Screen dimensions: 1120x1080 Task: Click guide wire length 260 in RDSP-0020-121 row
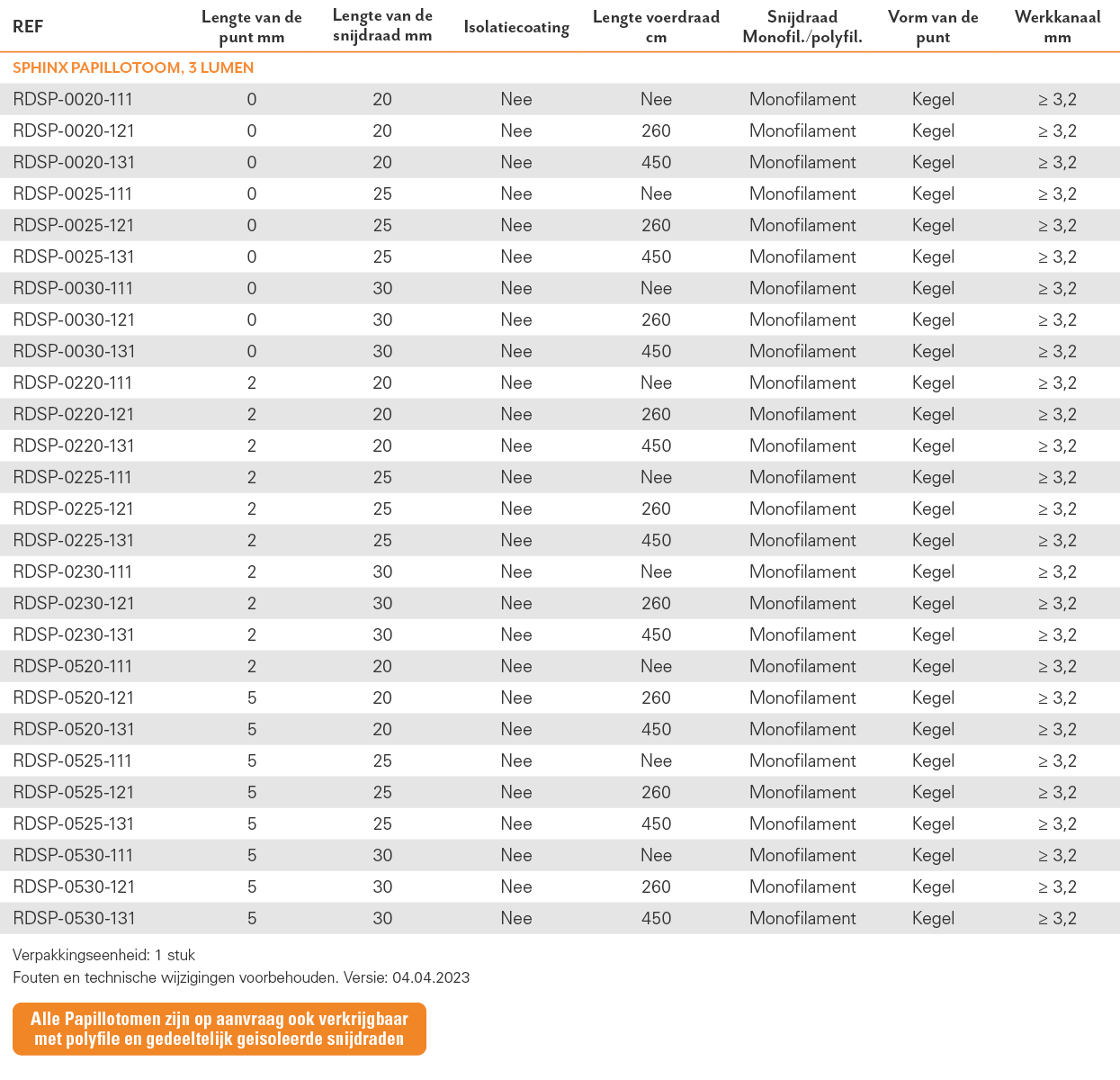coord(657,130)
